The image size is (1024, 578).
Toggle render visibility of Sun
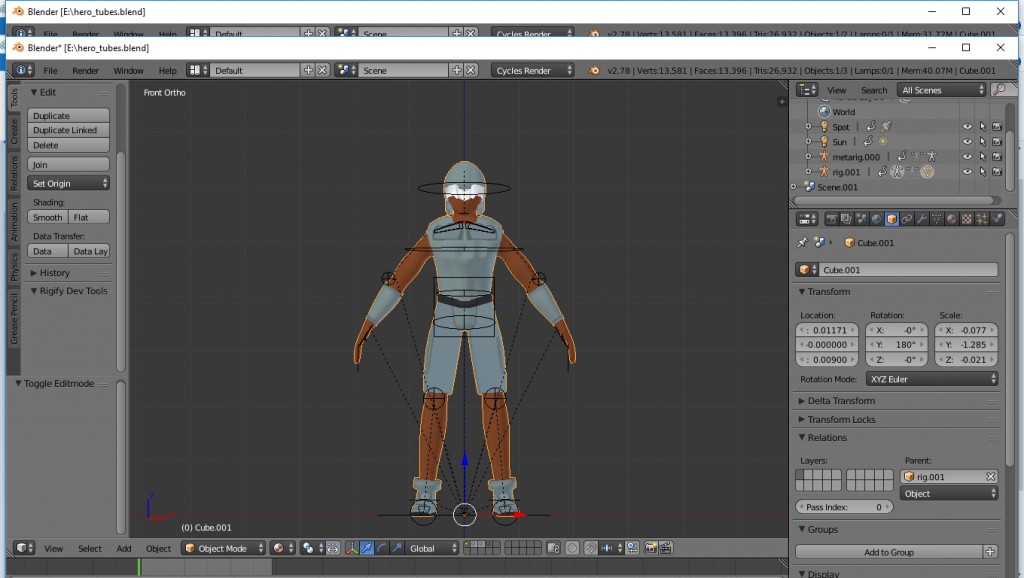click(x=996, y=142)
